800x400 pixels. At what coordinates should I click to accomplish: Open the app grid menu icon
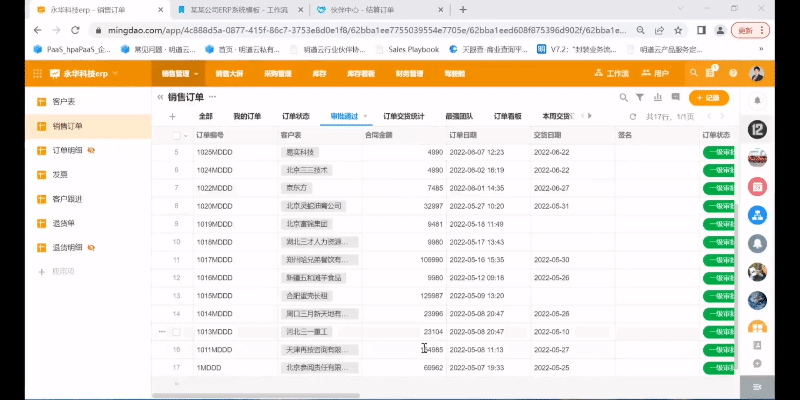coord(37,73)
